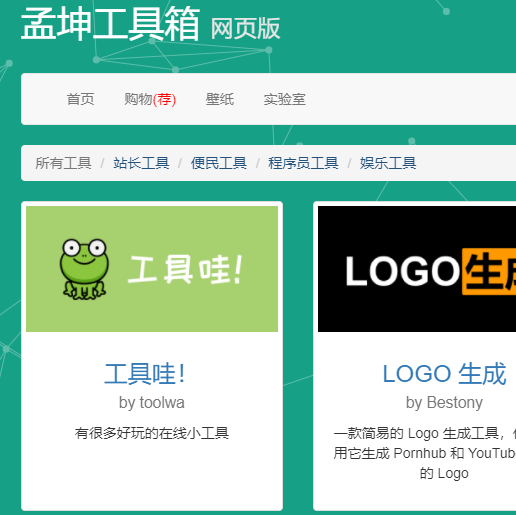The height and width of the screenshot is (515, 516).
Task: Filter by 便民工具 category
Action: point(219,163)
